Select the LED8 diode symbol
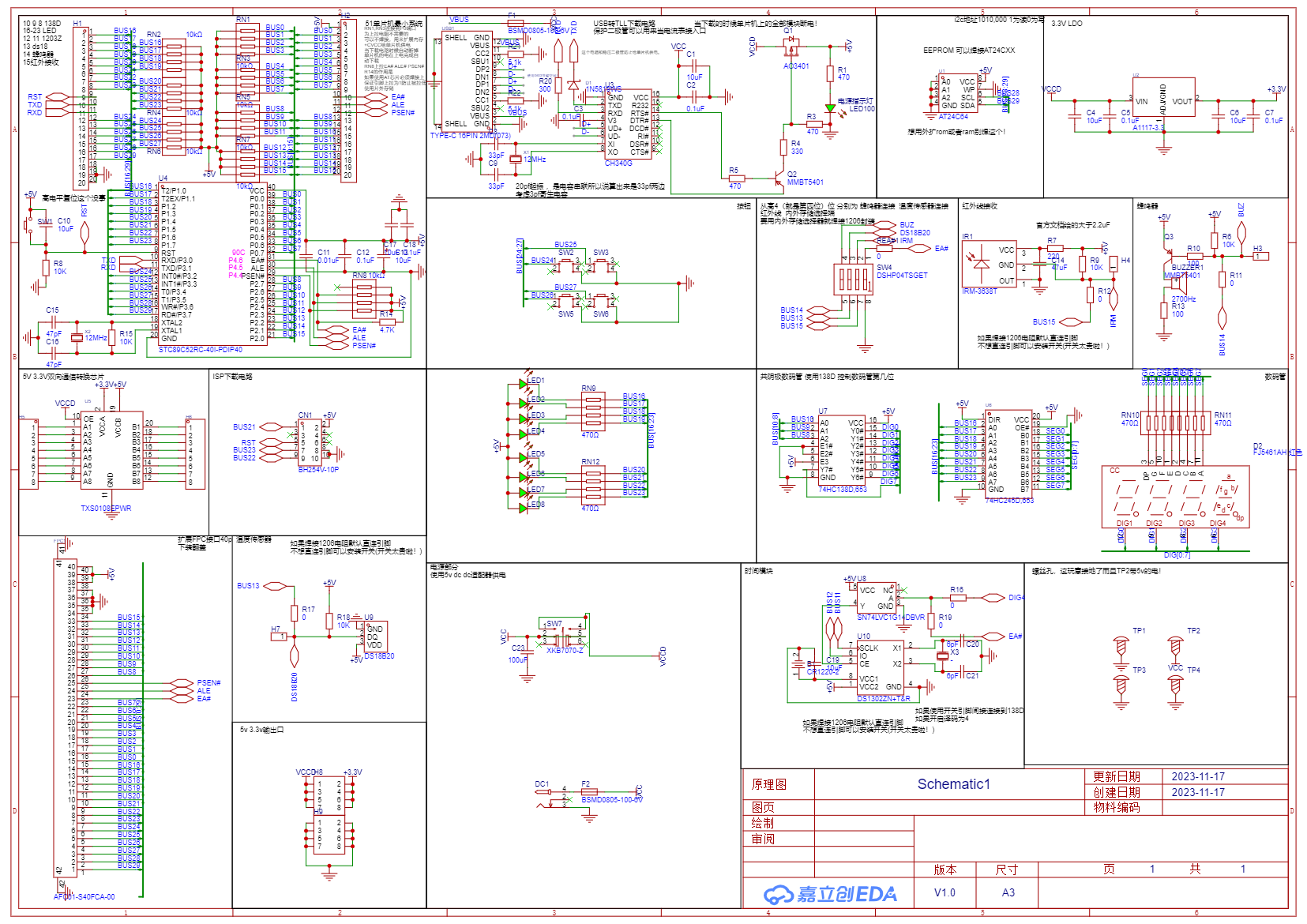The height and width of the screenshot is (924, 1307). pyautogui.click(x=523, y=509)
